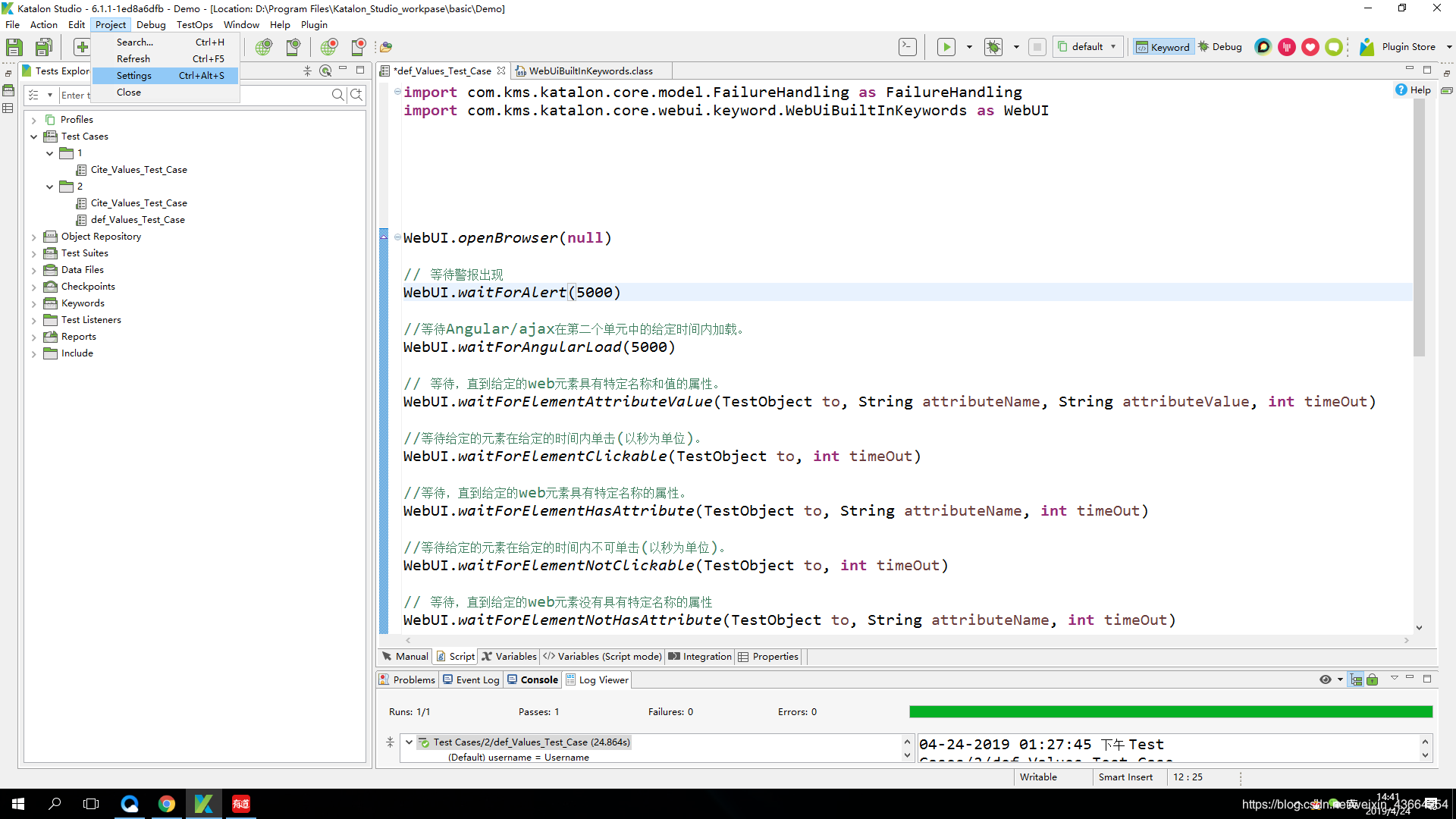The width and height of the screenshot is (1456, 819).
Task: Click the explorer search filter field
Action: [x=193, y=95]
